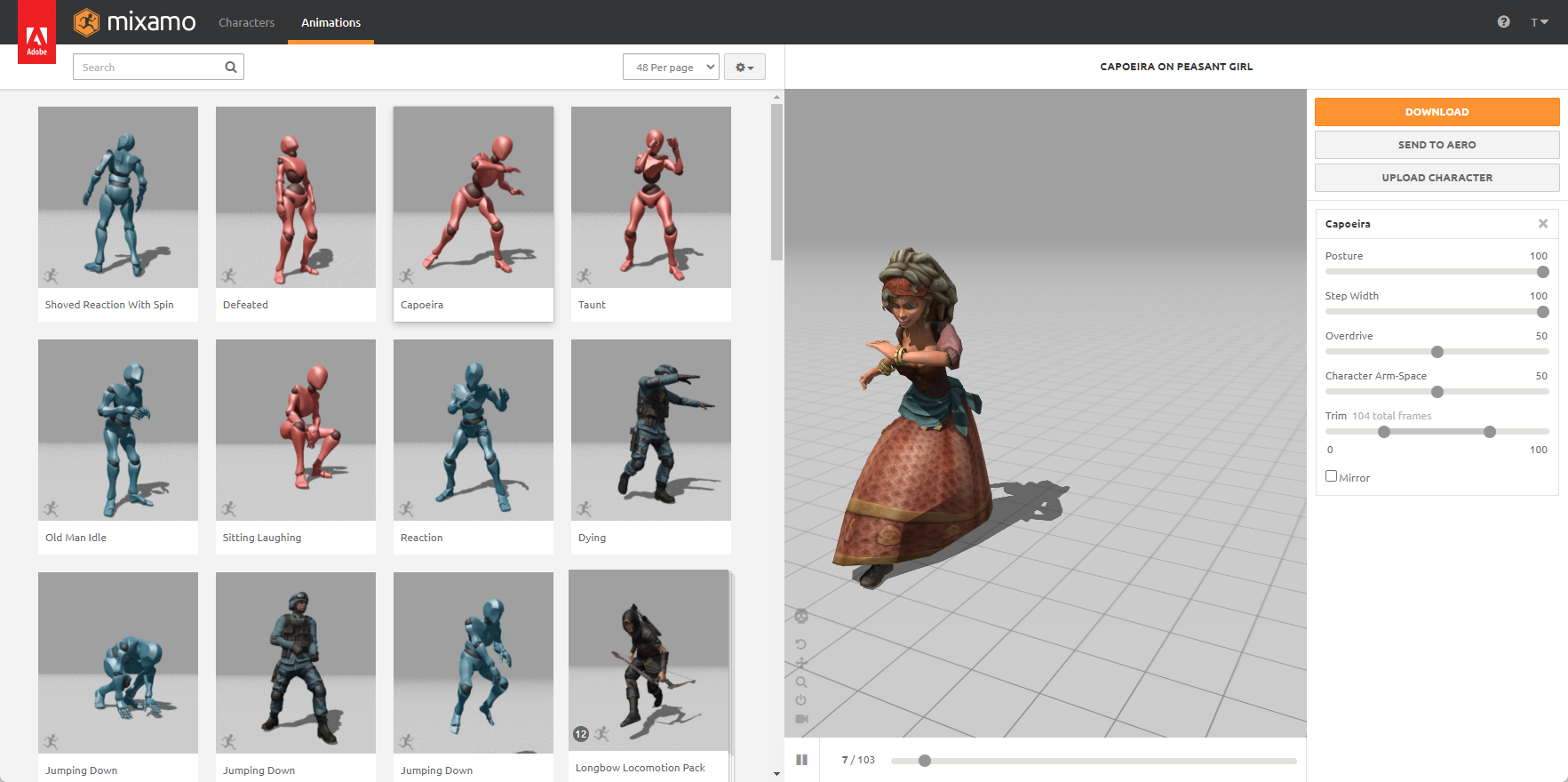Click the animation list scrollbar thumb
The width and height of the screenshot is (1568, 782).
pos(776,182)
